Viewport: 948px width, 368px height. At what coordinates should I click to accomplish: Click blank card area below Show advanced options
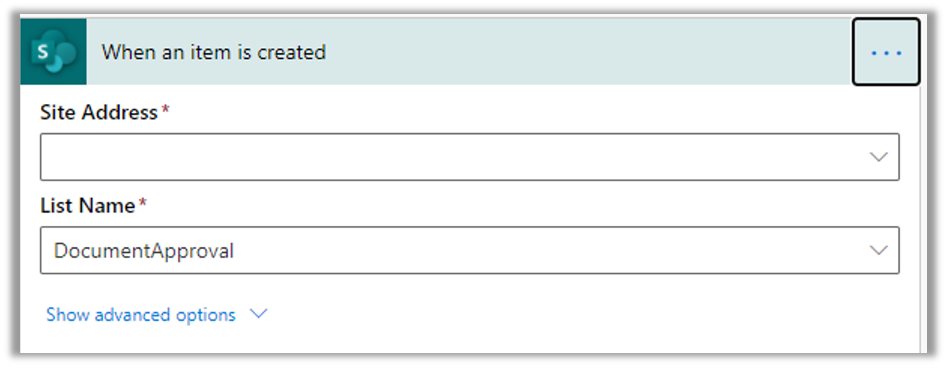[x=470, y=340]
